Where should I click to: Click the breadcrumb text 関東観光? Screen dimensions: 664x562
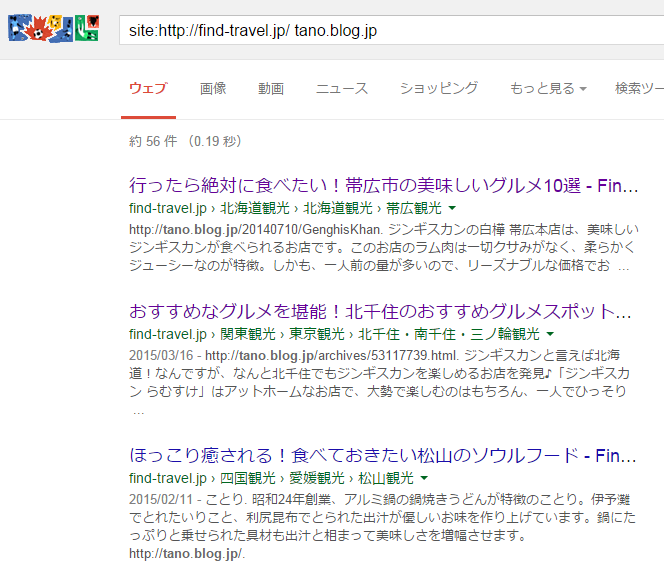coord(248,334)
